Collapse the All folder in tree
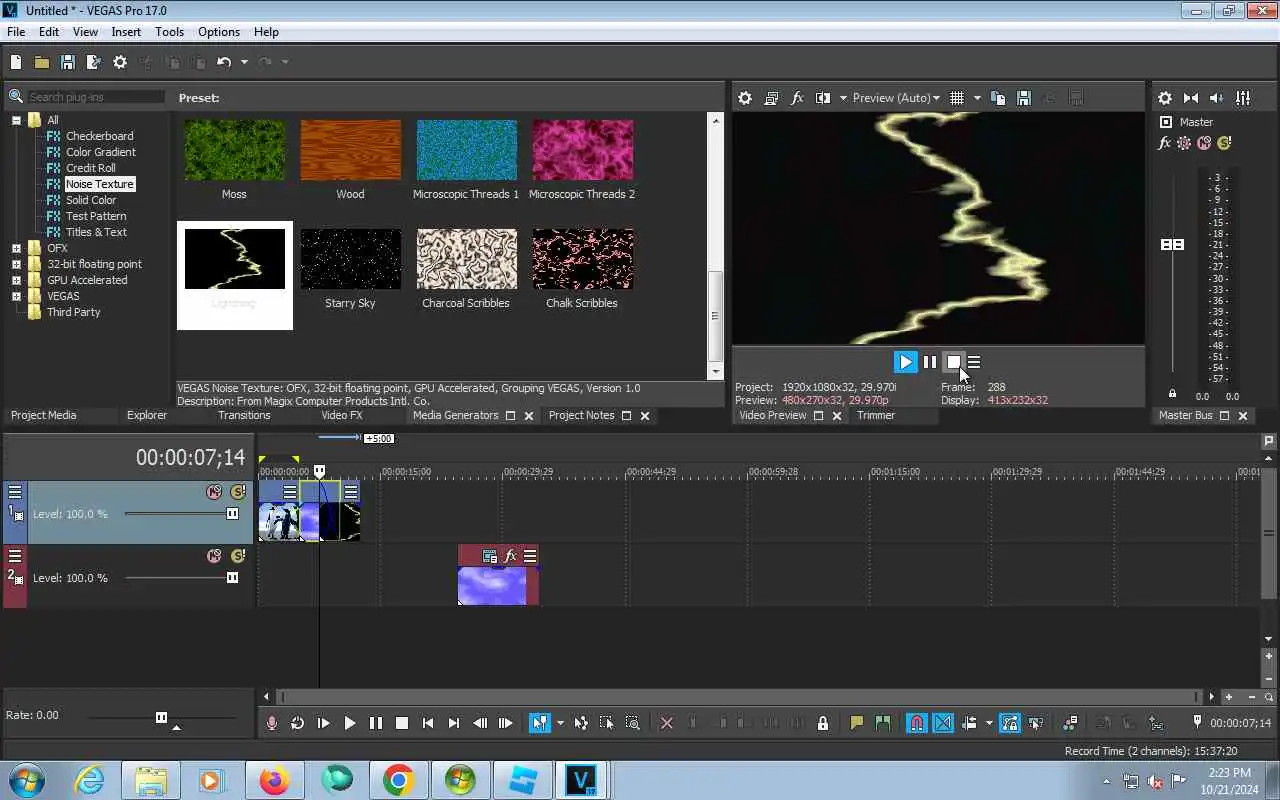This screenshot has width=1280, height=800. tap(16, 120)
